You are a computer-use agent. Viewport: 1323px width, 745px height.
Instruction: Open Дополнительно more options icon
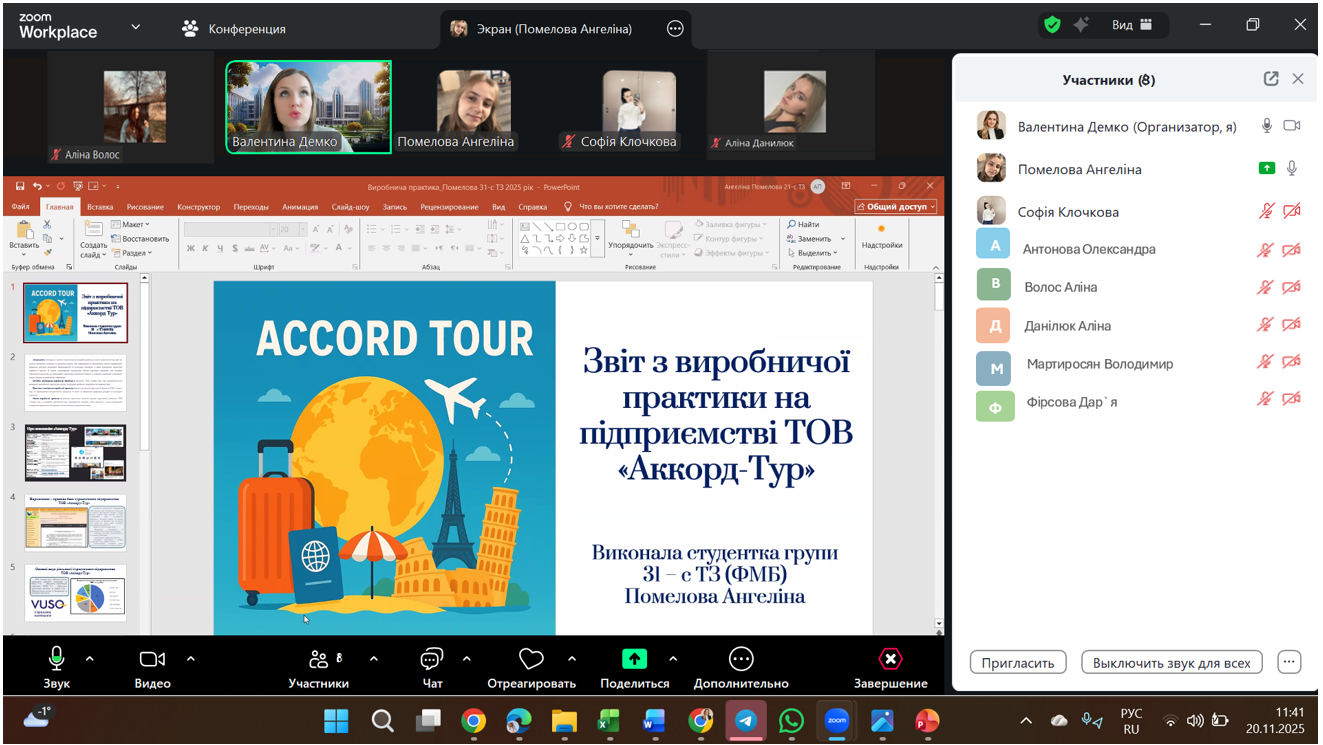pyautogui.click(x=741, y=660)
